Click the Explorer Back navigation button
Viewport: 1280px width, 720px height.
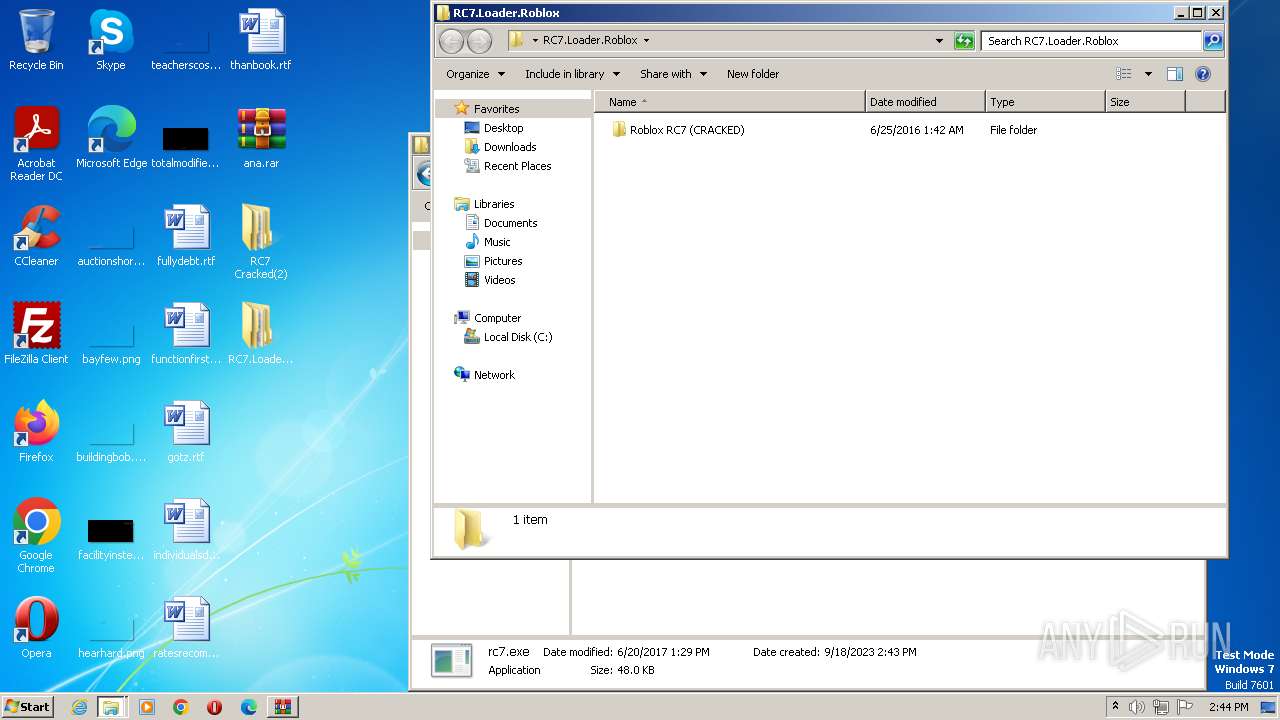pos(452,41)
